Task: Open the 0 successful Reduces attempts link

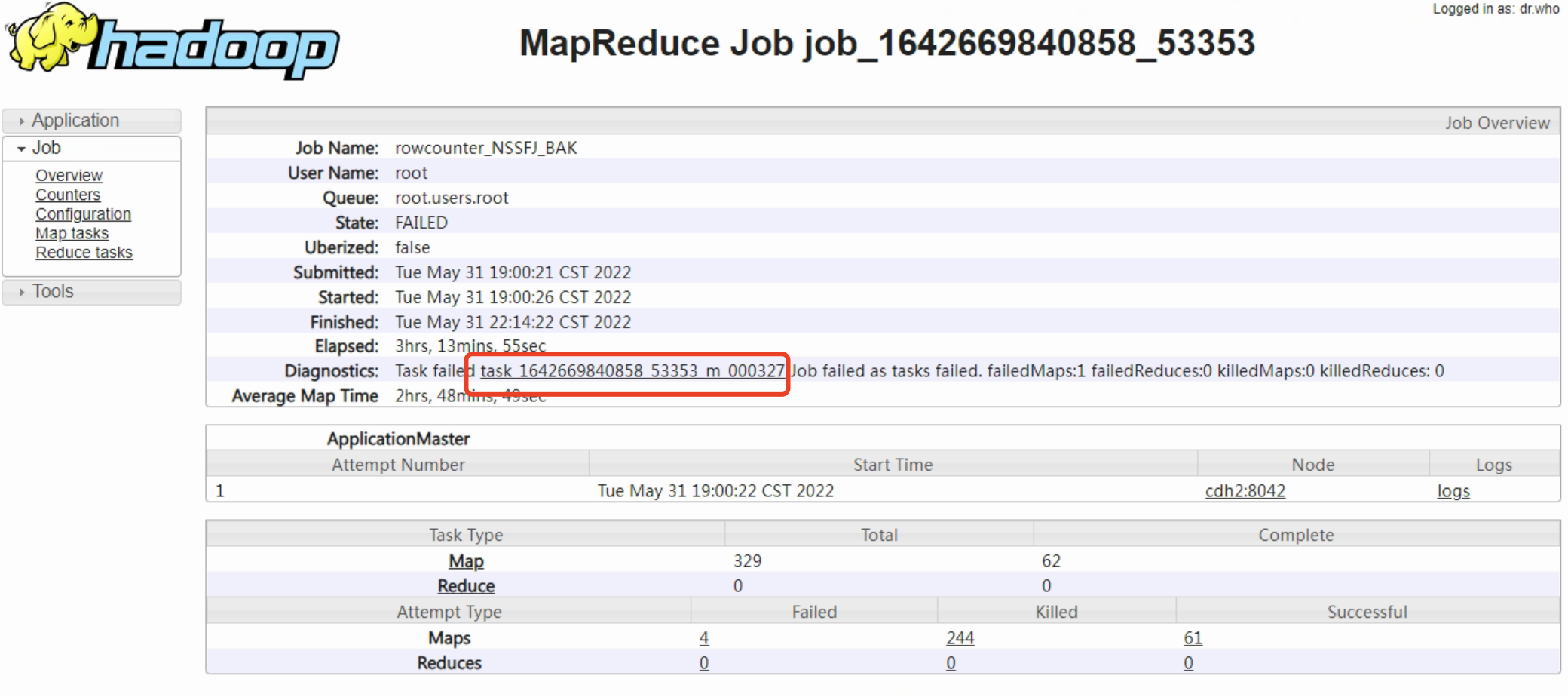Action: (1188, 663)
